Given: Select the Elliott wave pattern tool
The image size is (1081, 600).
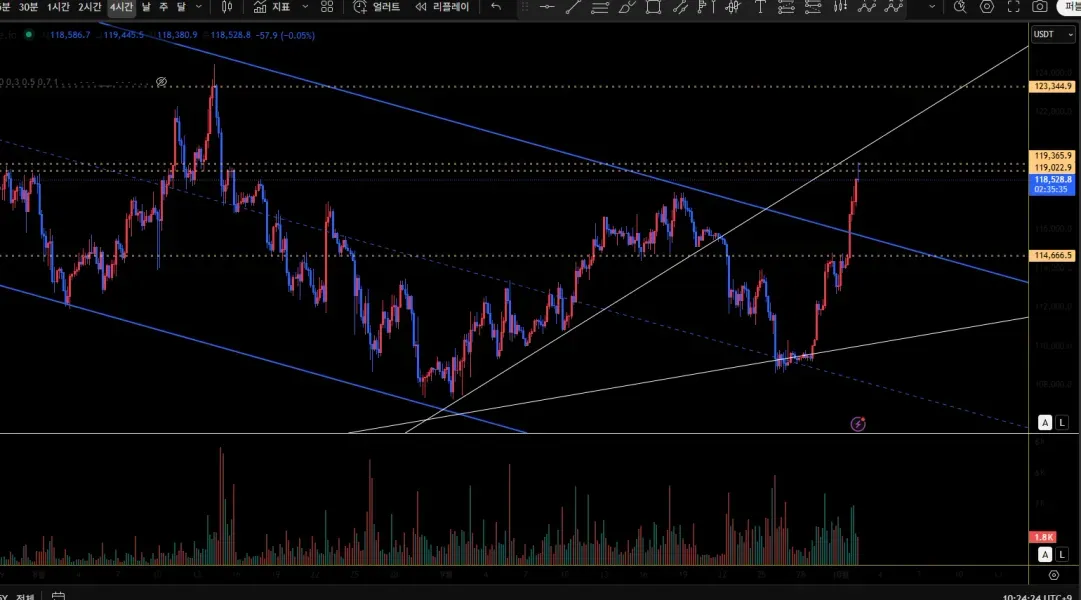Looking at the screenshot, I should (893, 7).
